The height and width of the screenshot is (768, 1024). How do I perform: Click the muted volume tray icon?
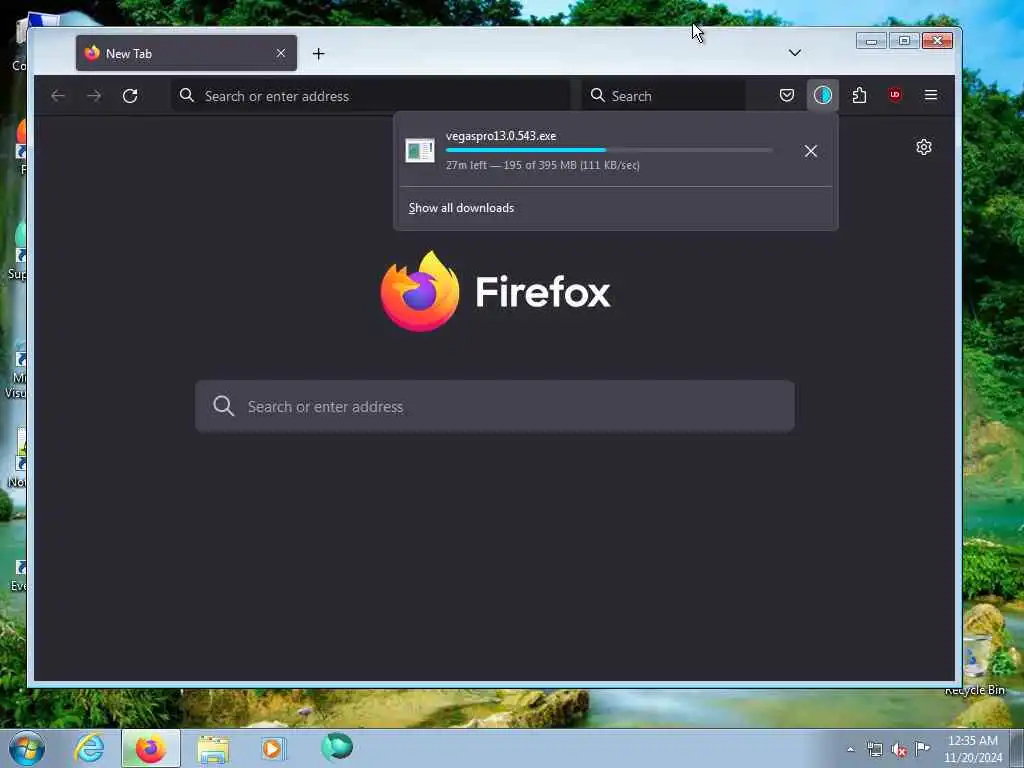[x=899, y=750]
